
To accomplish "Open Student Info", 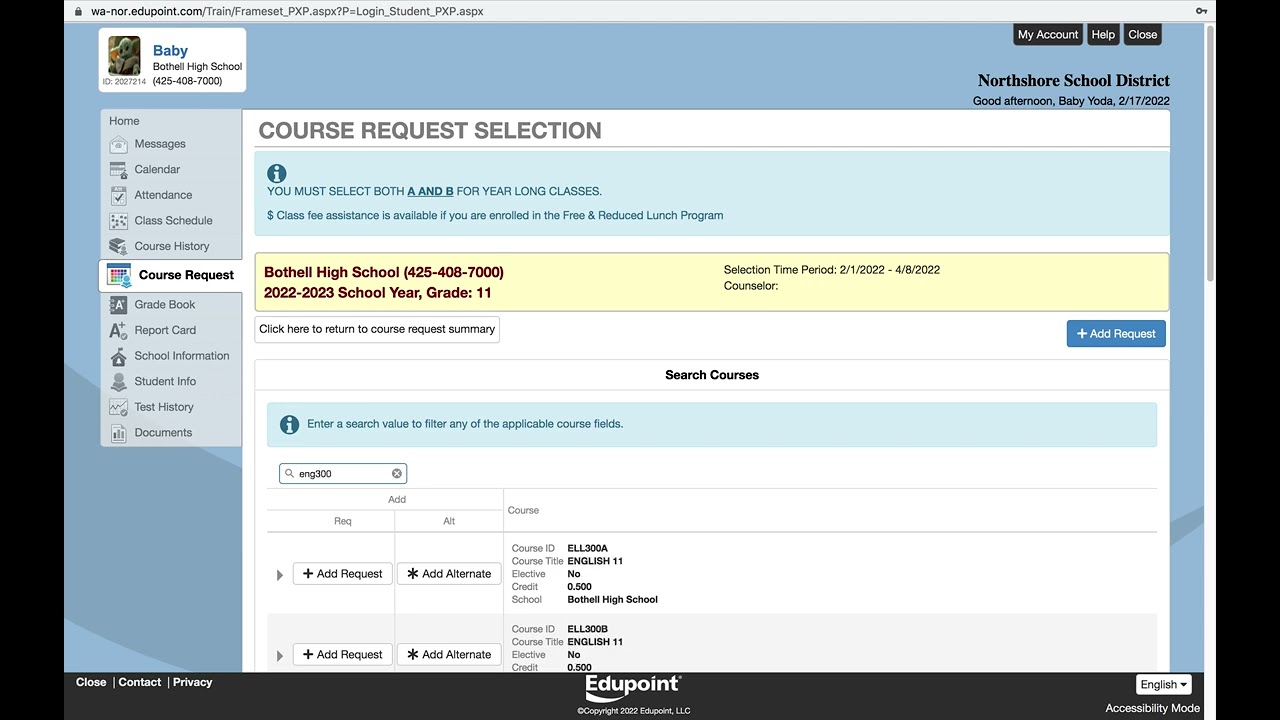I will tap(165, 382).
